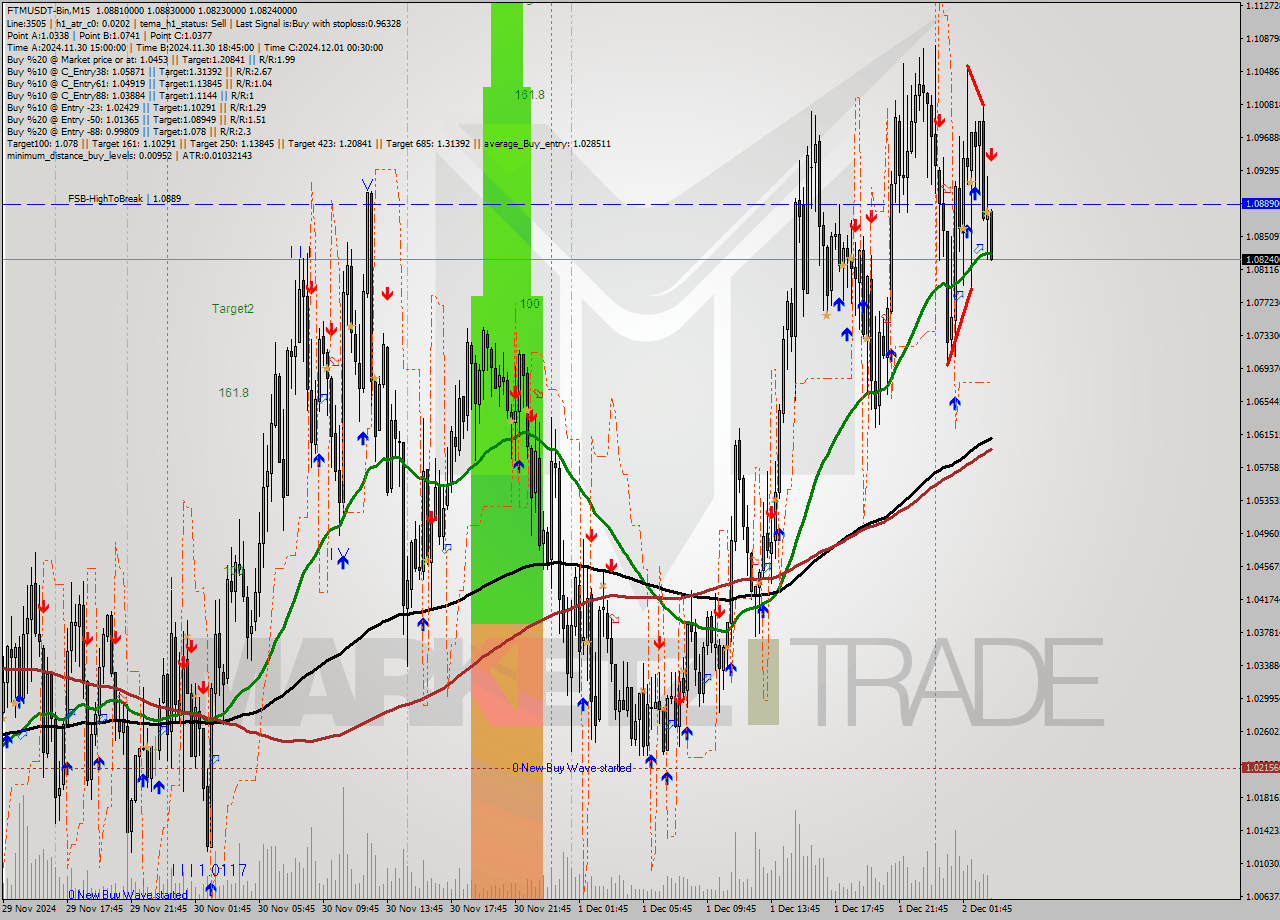1280x920 pixels.
Task: Select the 'Buy %20 @ Entry -50' line
Action: point(136,119)
